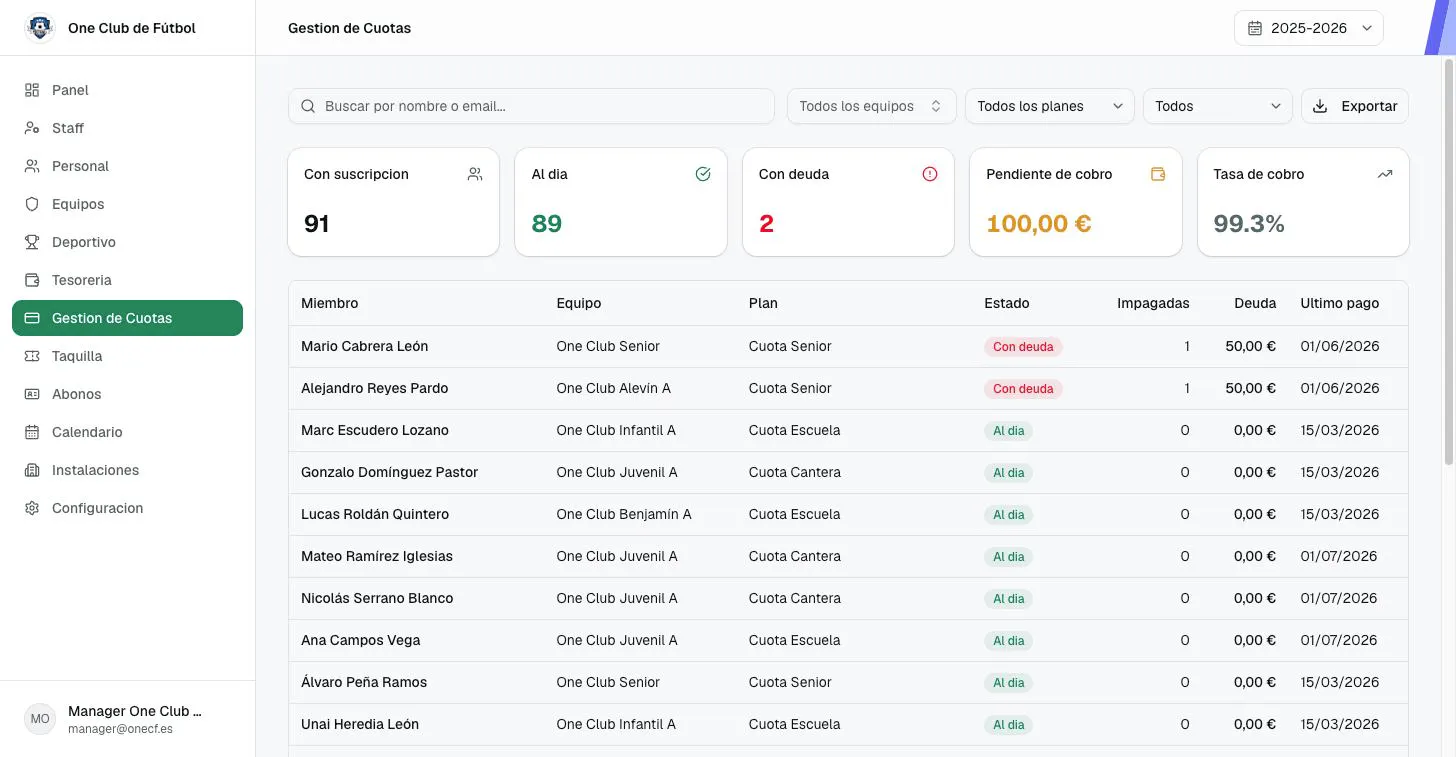Open the Manager One Club profile button
Image resolution: width=1456 pixels, height=757 pixels.
(127, 719)
